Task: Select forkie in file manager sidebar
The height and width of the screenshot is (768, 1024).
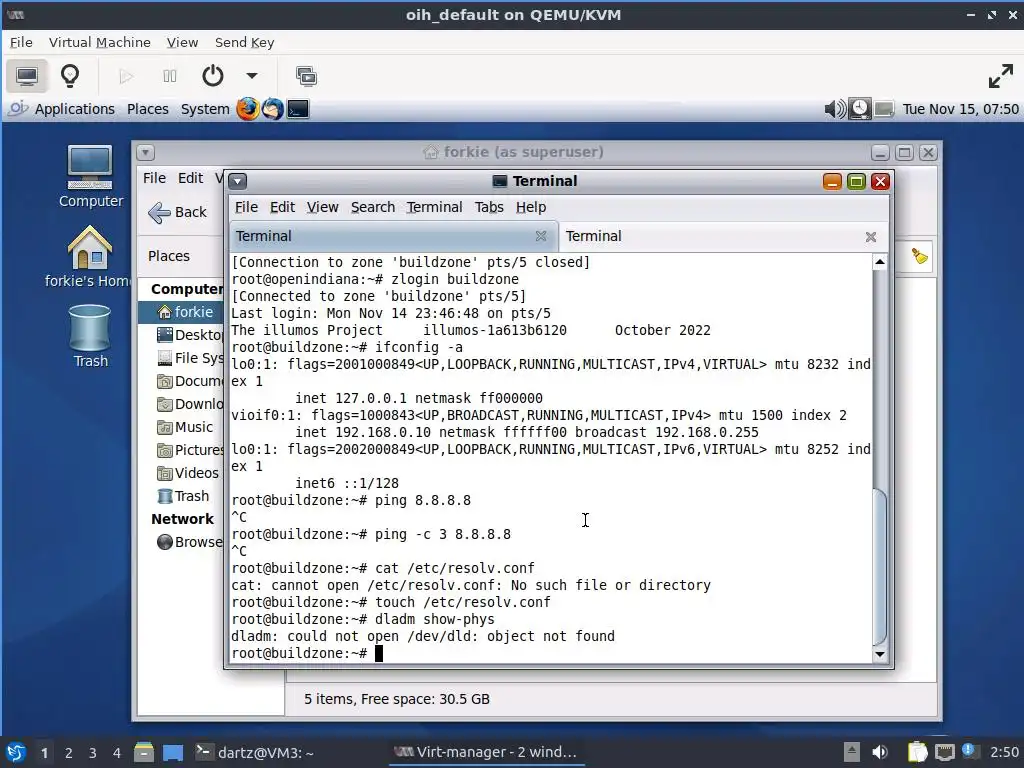Action: point(181,312)
